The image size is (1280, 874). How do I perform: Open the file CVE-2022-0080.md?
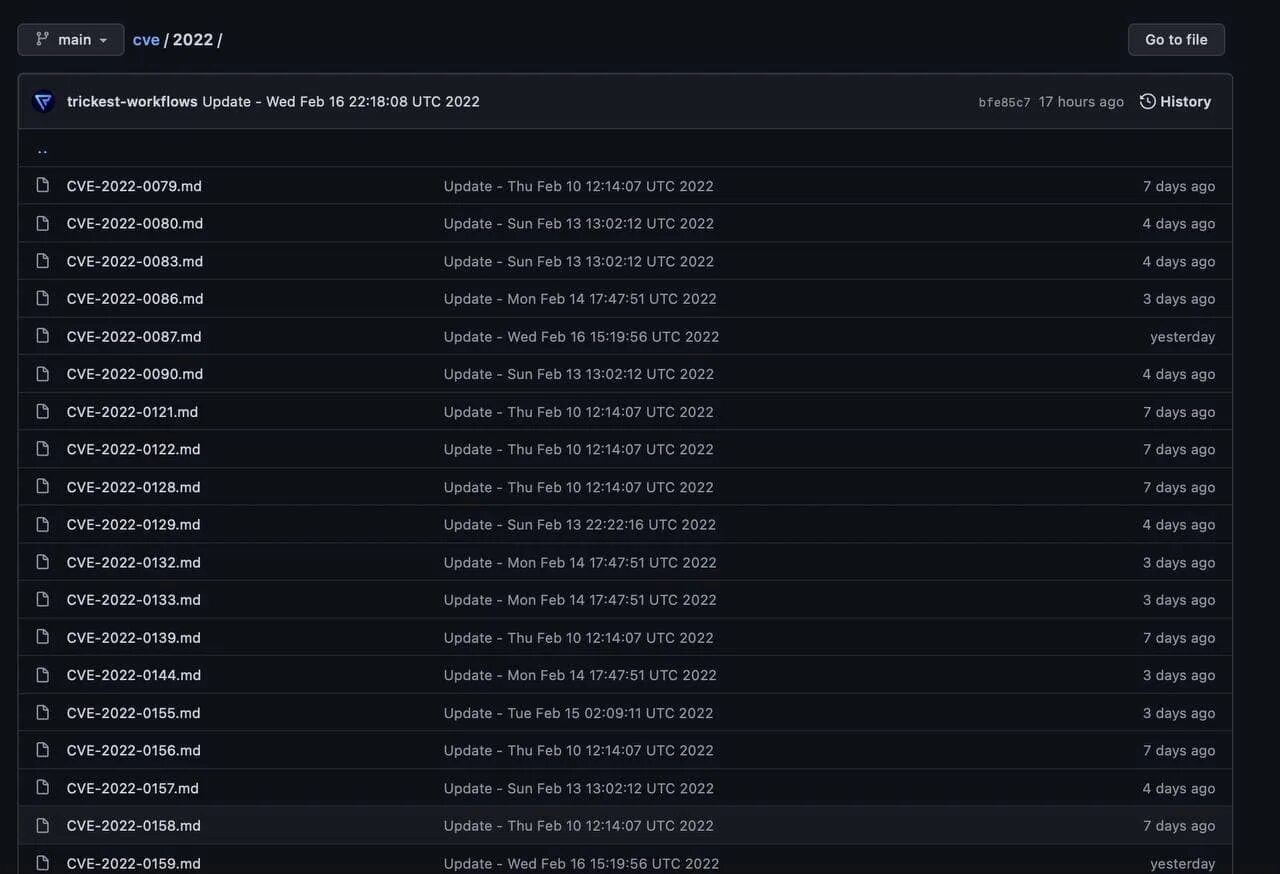135,224
